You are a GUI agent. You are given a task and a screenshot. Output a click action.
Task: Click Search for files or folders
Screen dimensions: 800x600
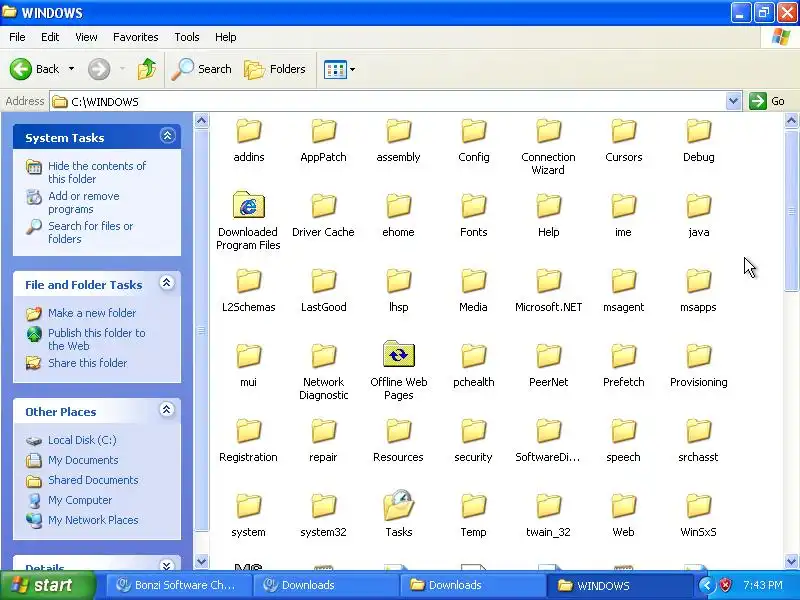(x=80, y=232)
